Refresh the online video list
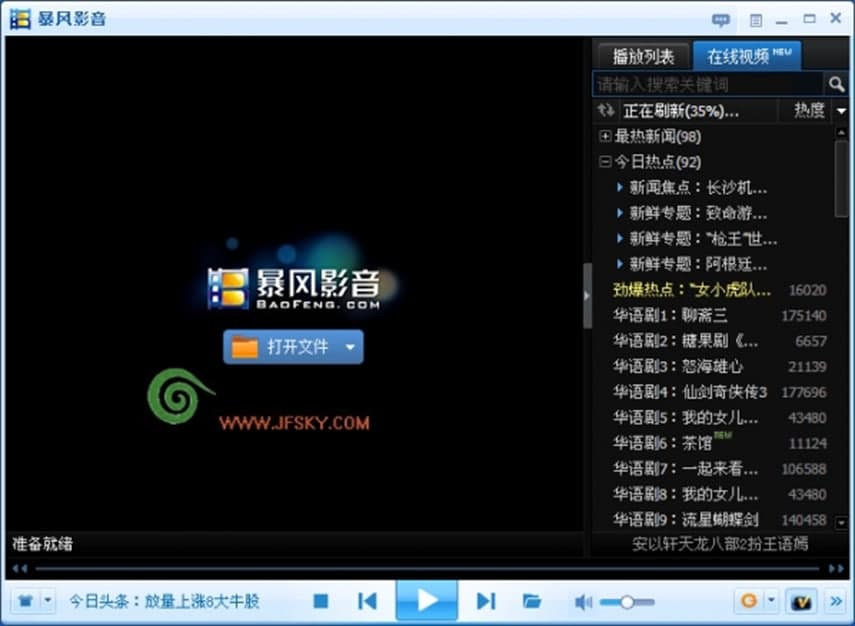Screen dimensions: 855x626 (x=606, y=112)
